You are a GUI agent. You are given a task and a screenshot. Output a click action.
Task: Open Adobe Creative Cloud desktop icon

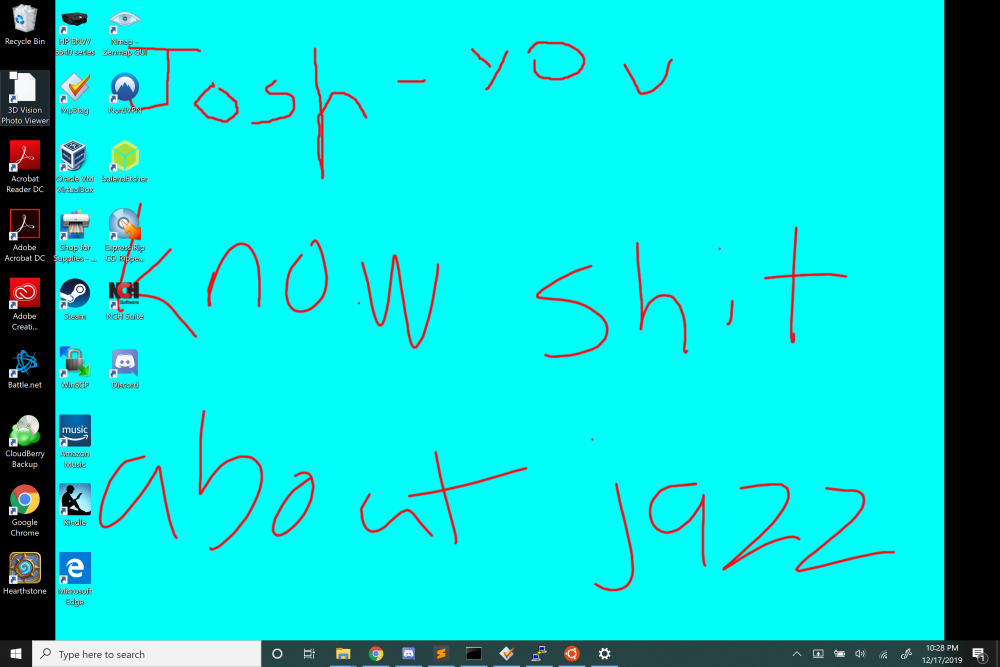click(25, 304)
